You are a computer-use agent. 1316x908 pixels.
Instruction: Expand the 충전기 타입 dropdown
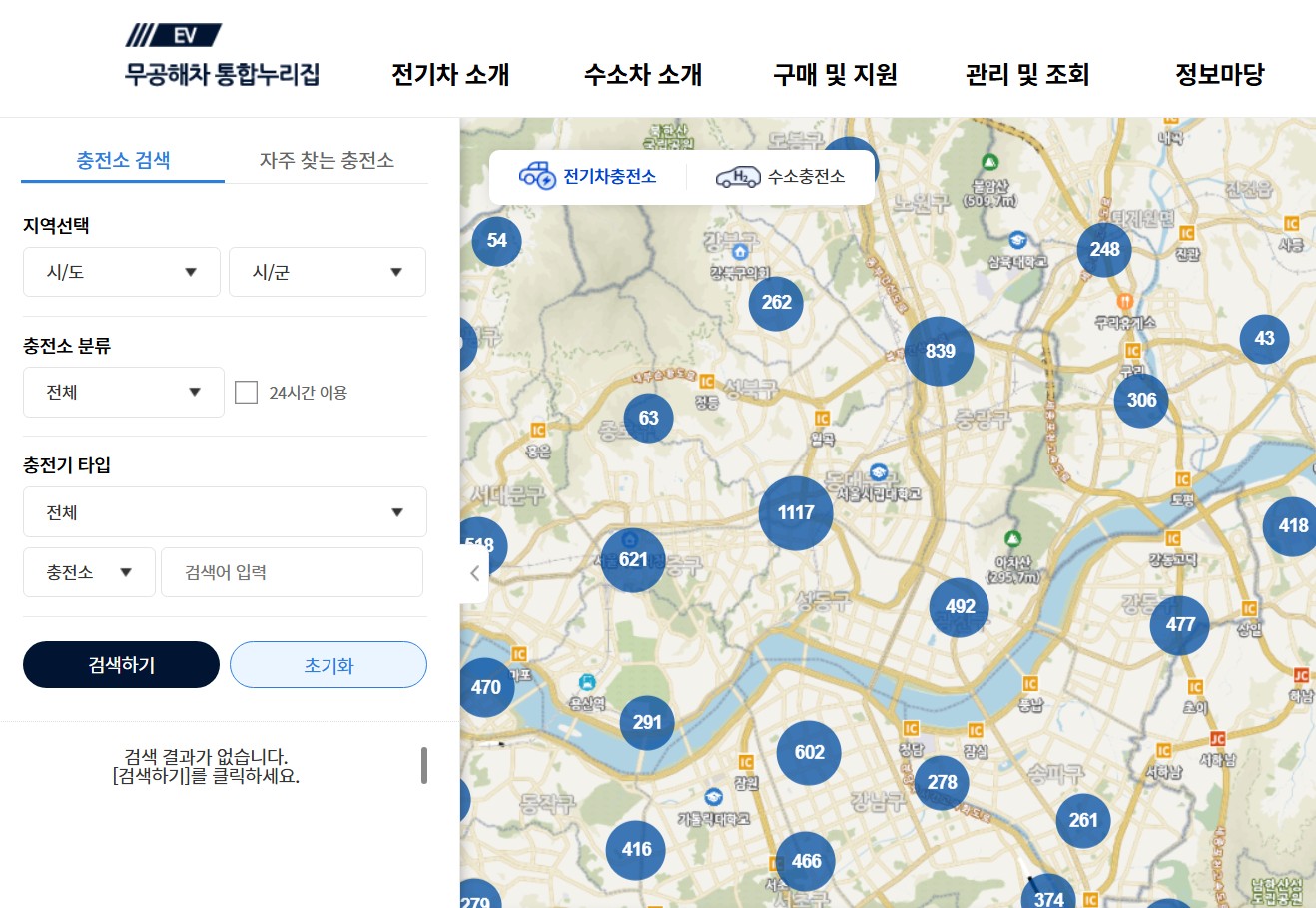coord(224,511)
